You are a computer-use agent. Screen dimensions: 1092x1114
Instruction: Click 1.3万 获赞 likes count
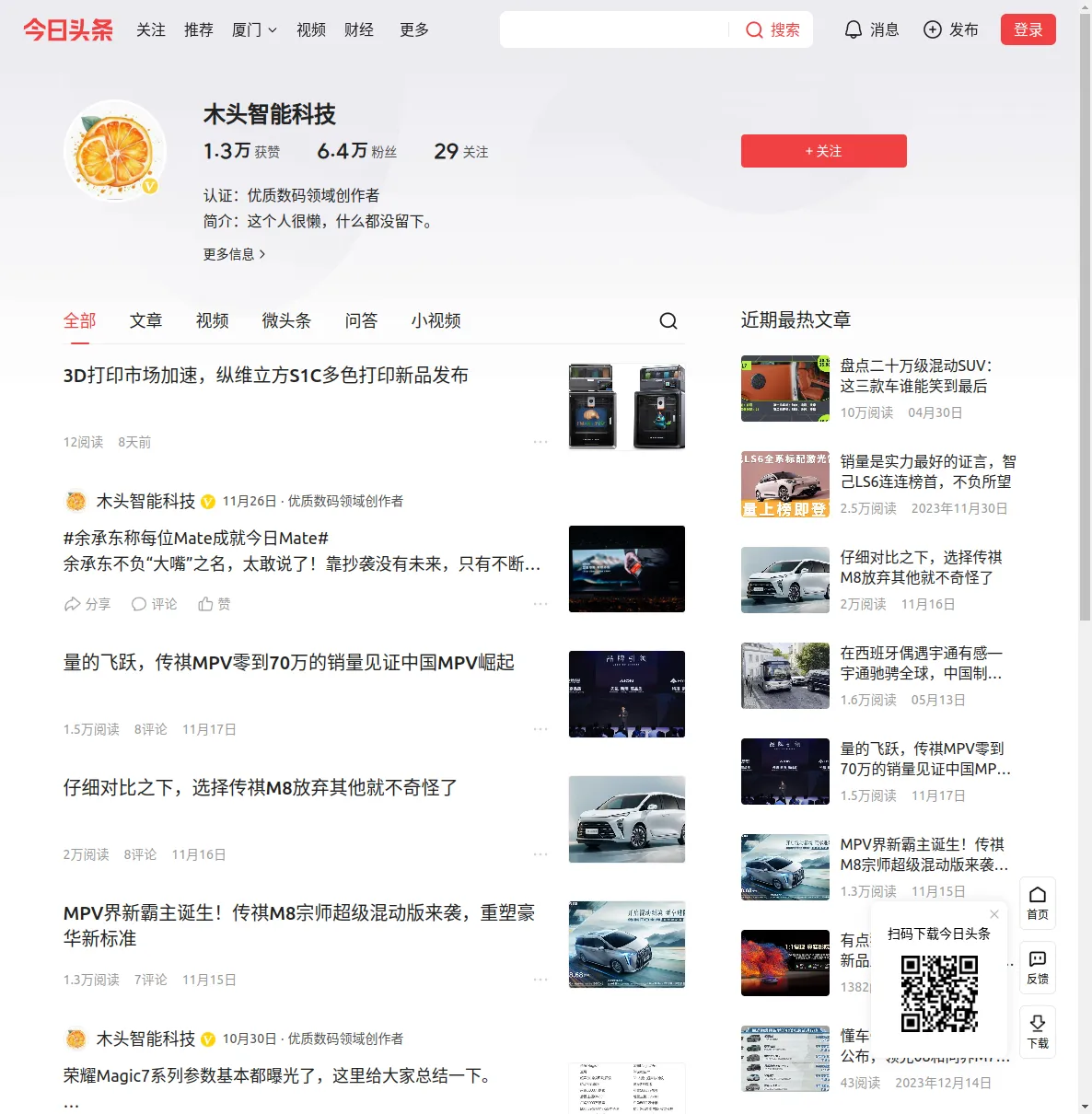pyautogui.click(x=242, y=151)
